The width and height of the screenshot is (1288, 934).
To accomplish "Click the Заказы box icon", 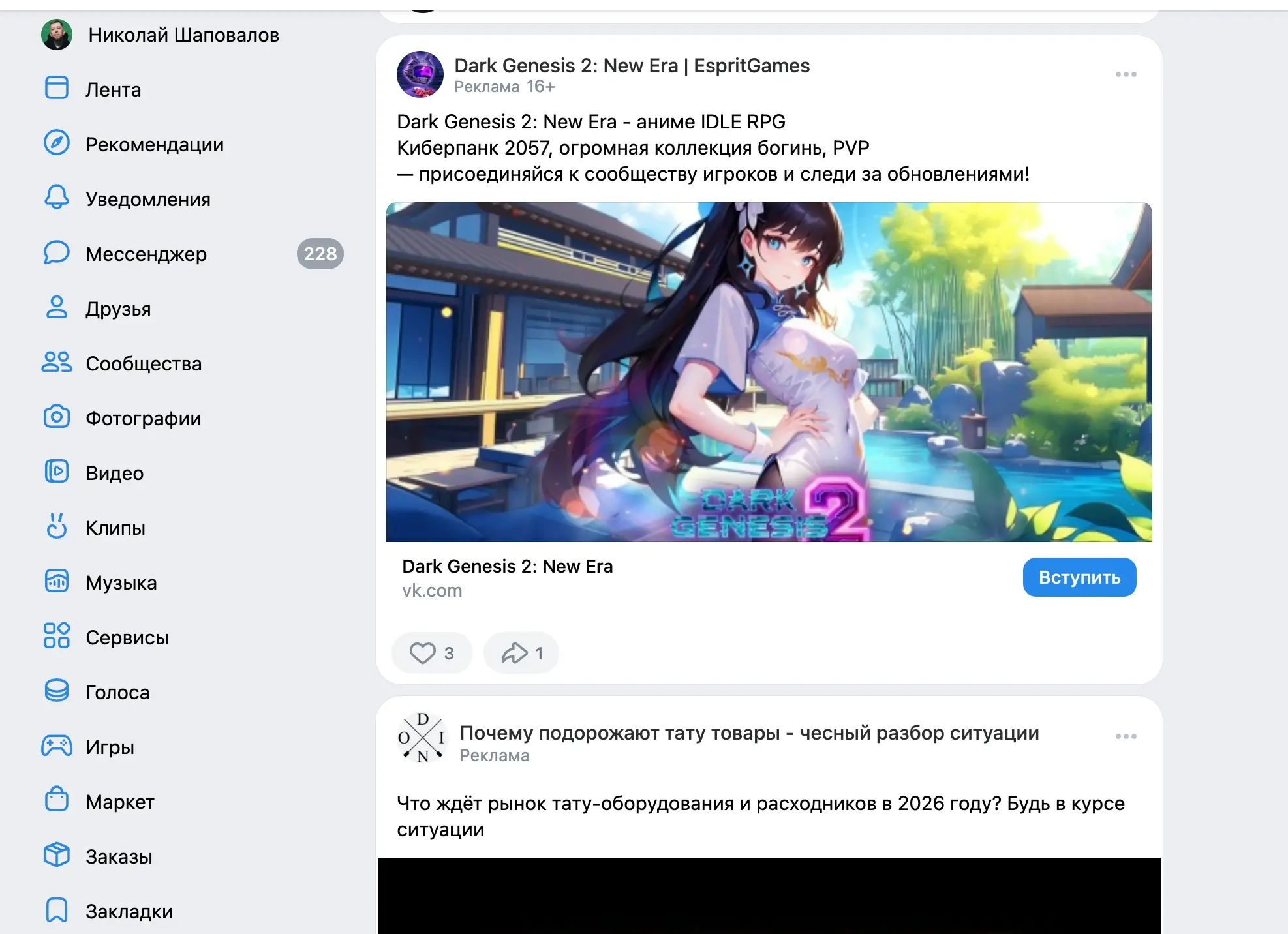I will coord(57,854).
